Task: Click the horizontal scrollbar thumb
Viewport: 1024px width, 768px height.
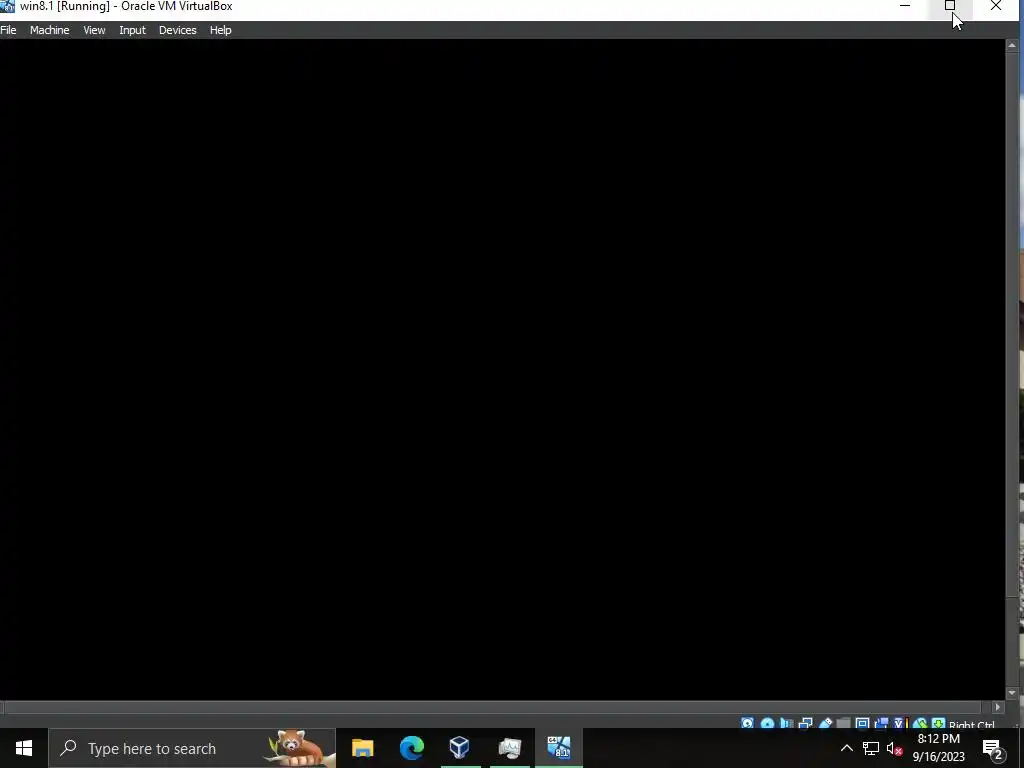Action: 494,707
